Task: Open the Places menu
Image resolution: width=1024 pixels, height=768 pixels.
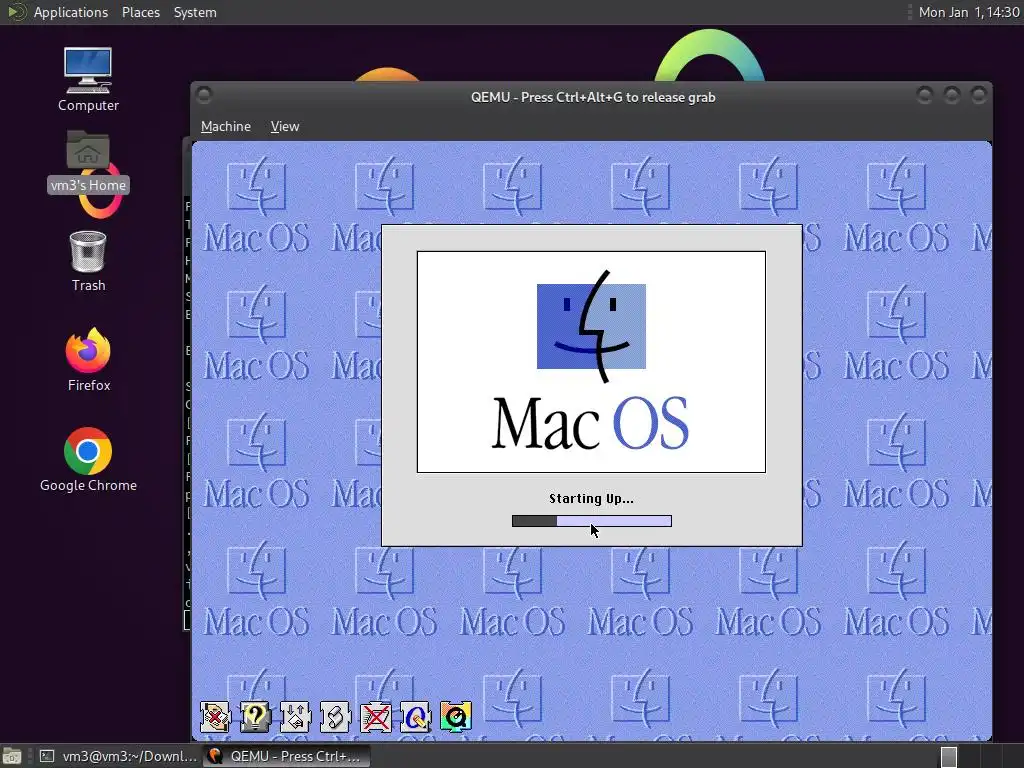Action: [140, 12]
